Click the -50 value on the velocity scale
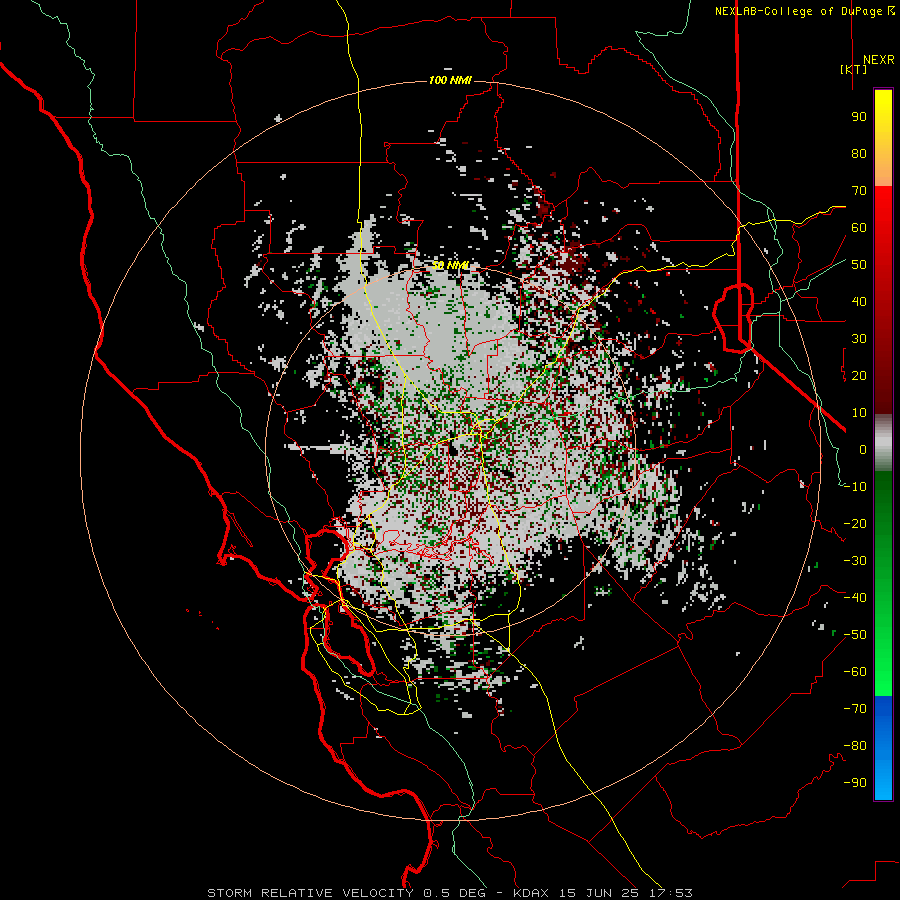The image size is (900, 900). coord(855,635)
